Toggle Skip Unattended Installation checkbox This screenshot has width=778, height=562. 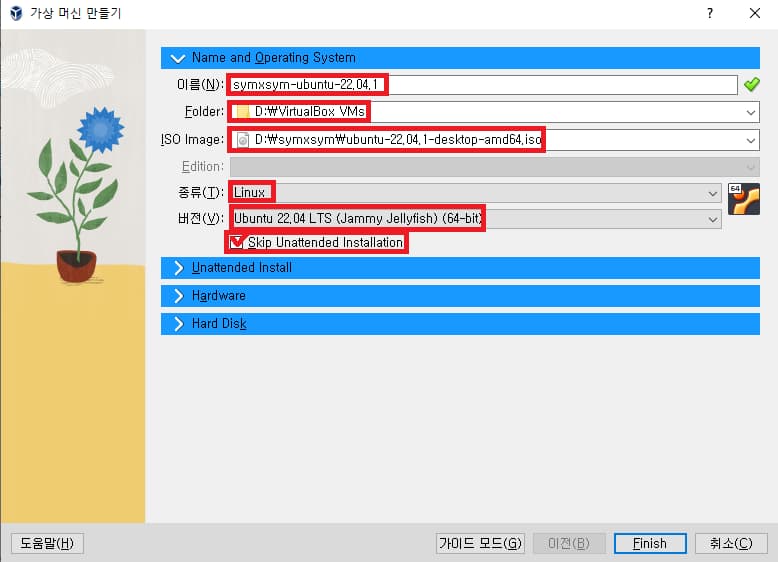click(237, 242)
